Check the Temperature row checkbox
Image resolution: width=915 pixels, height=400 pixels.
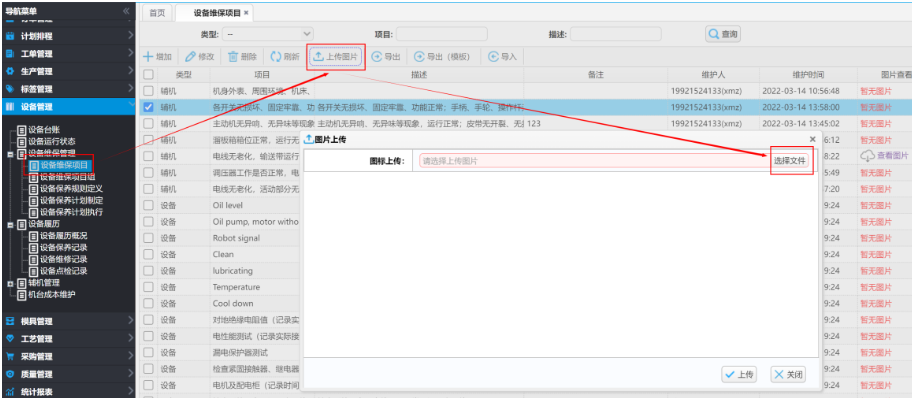click(x=149, y=287)
